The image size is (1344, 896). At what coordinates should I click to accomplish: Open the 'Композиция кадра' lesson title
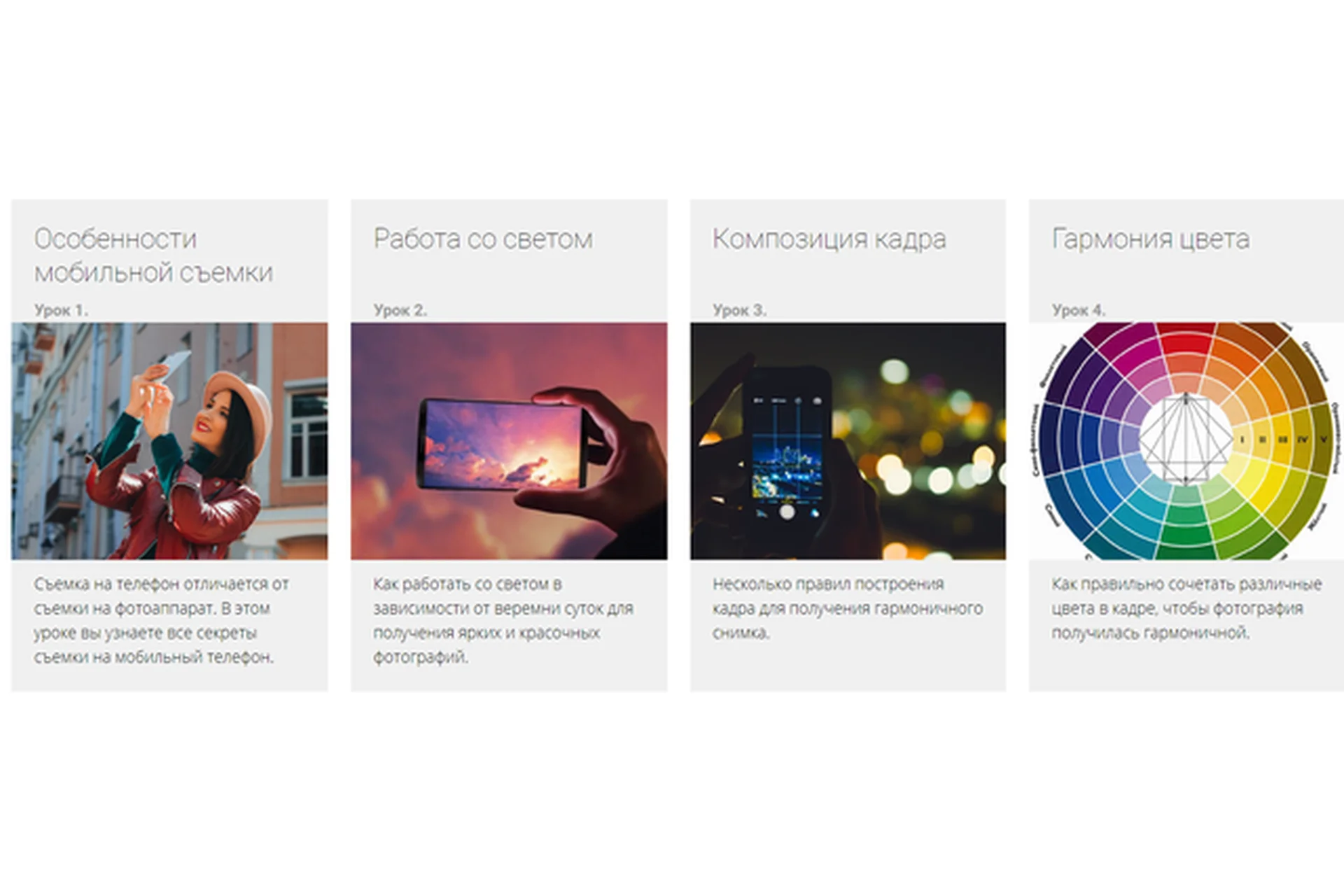[829, 239]
